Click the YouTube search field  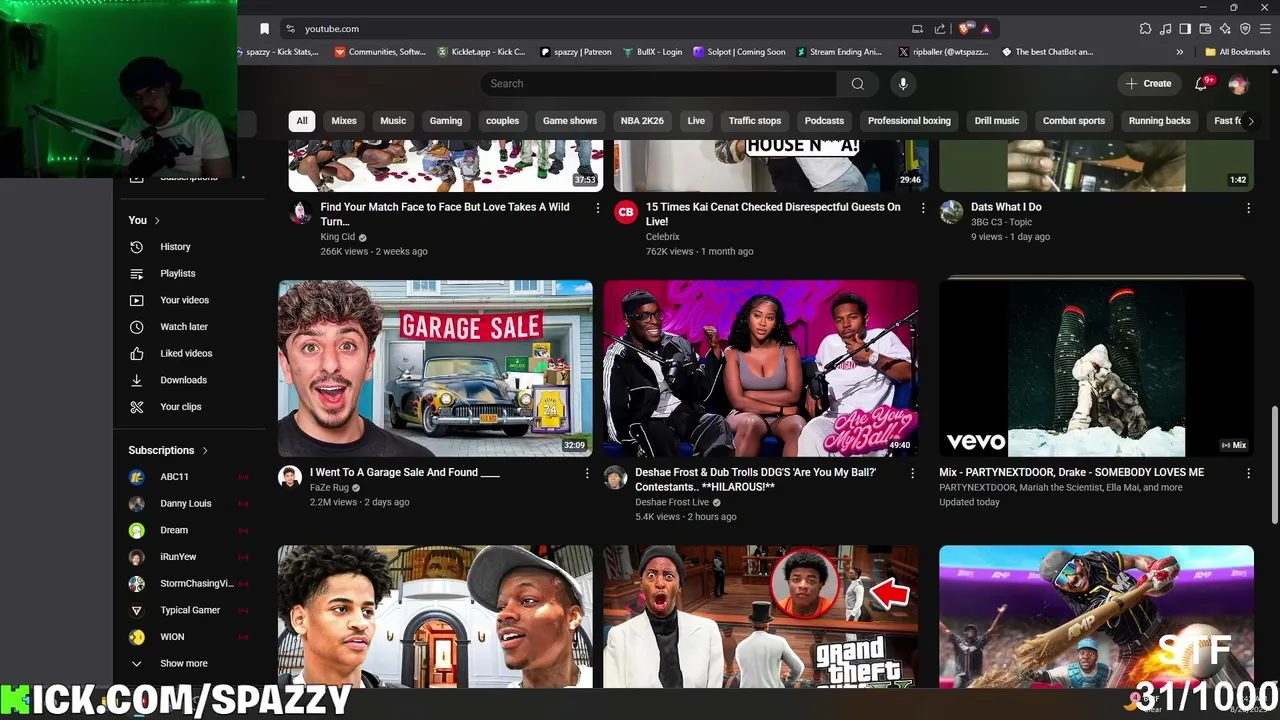coord(660,84)
